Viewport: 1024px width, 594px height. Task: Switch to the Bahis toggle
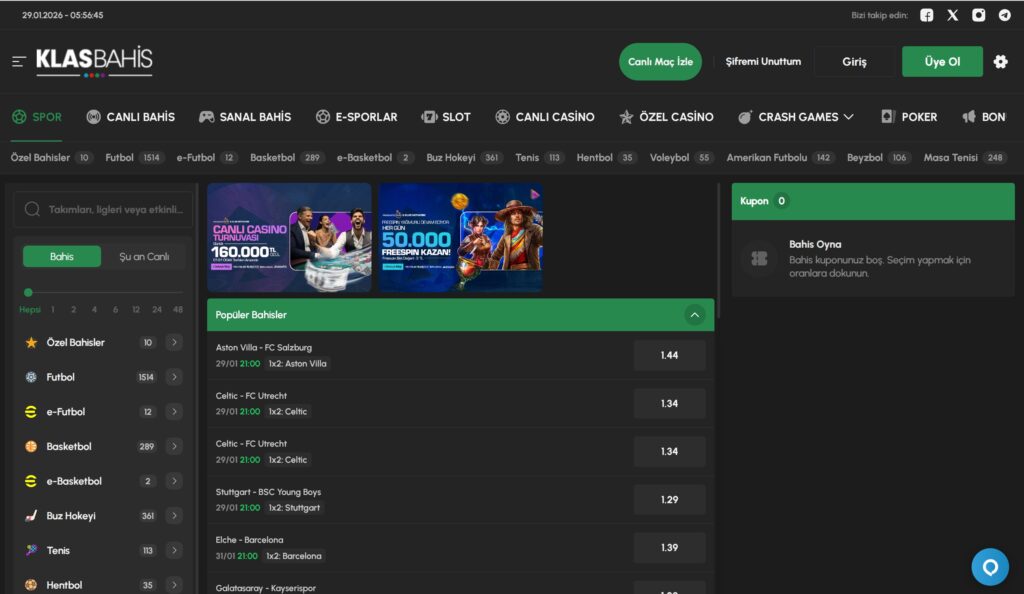click(x=62, y=257)
